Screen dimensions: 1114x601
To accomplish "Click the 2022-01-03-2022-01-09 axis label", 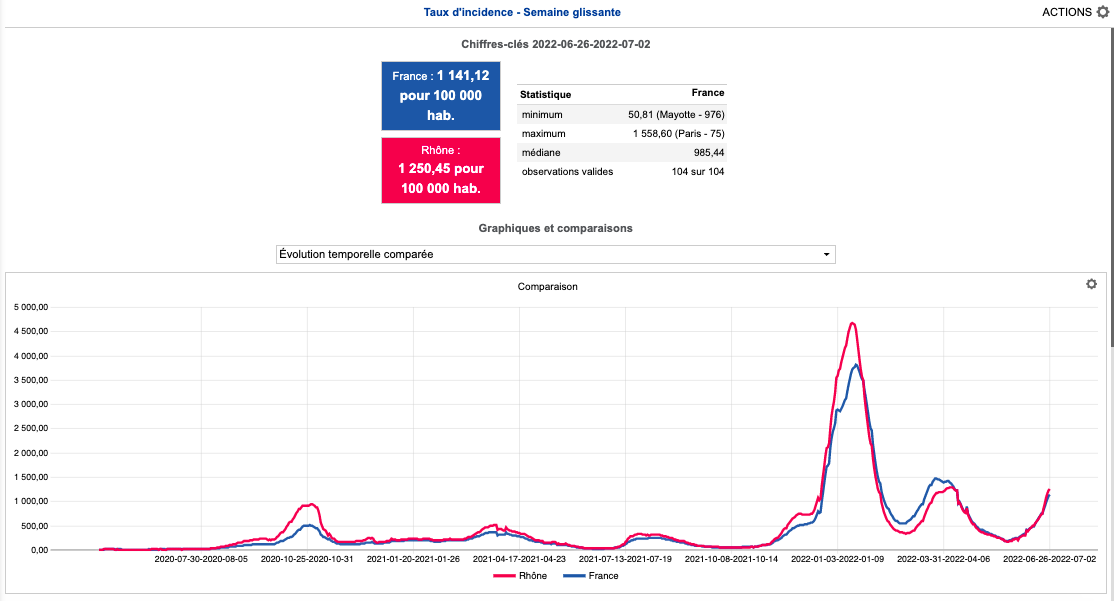I will pos(837,560).
